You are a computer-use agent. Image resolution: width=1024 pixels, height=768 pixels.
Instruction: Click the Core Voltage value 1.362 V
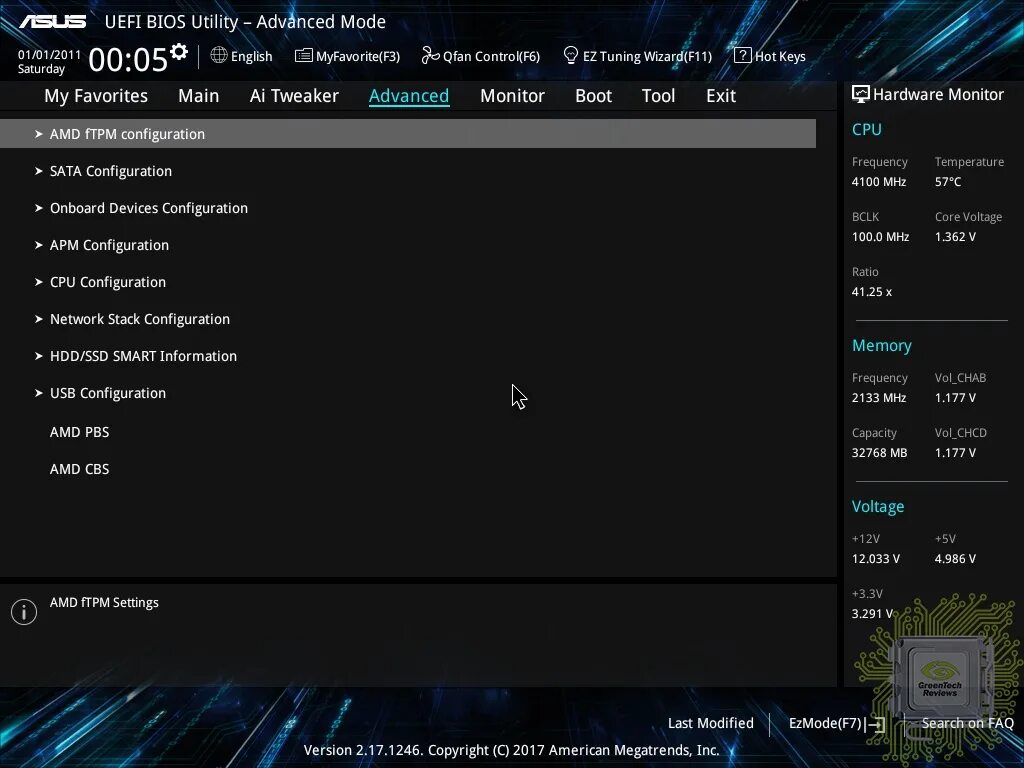[x=955, y=236]
